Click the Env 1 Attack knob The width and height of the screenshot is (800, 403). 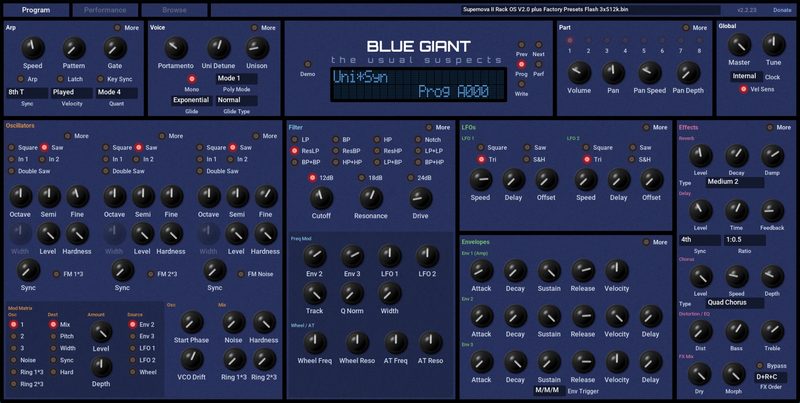point(481,271)
